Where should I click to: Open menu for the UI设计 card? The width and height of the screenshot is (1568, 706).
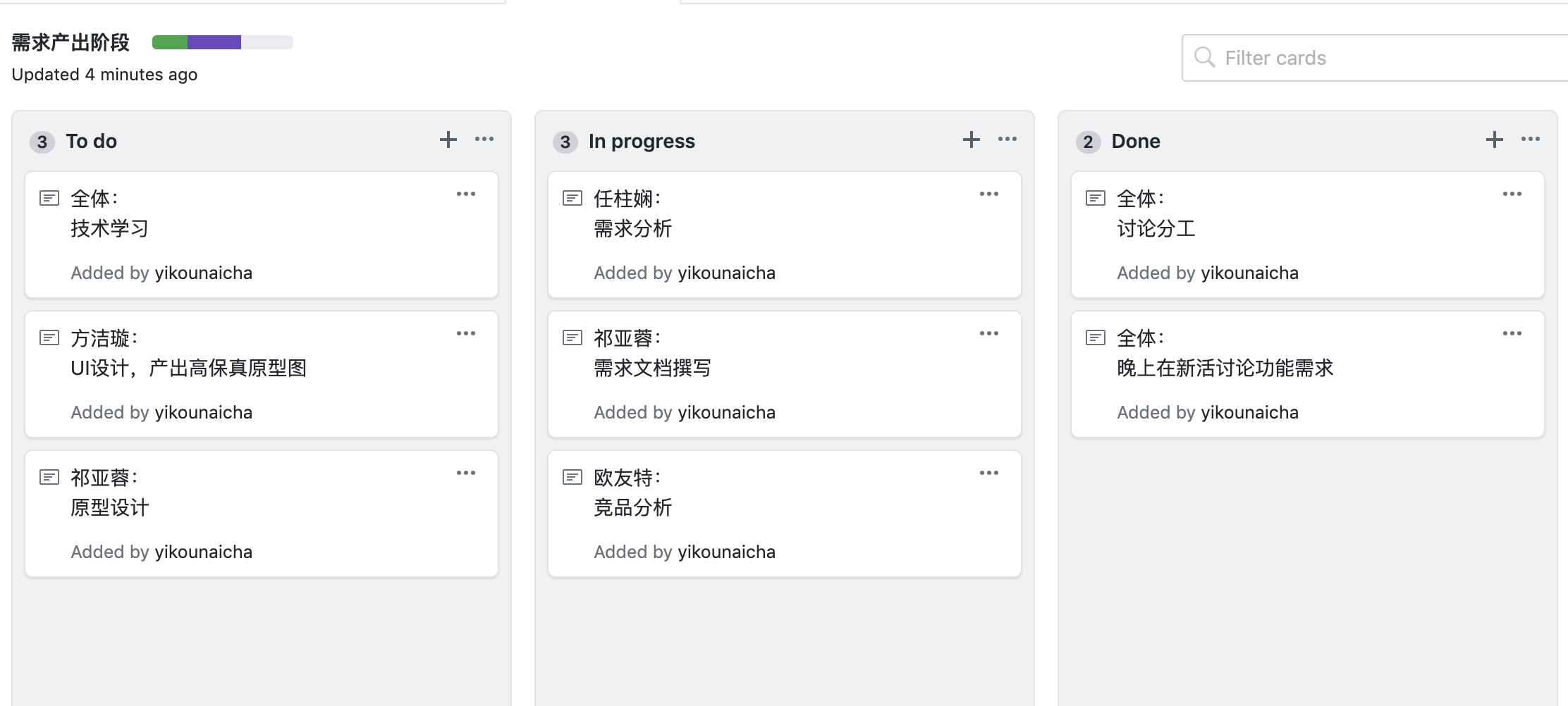tap(466, 333)
